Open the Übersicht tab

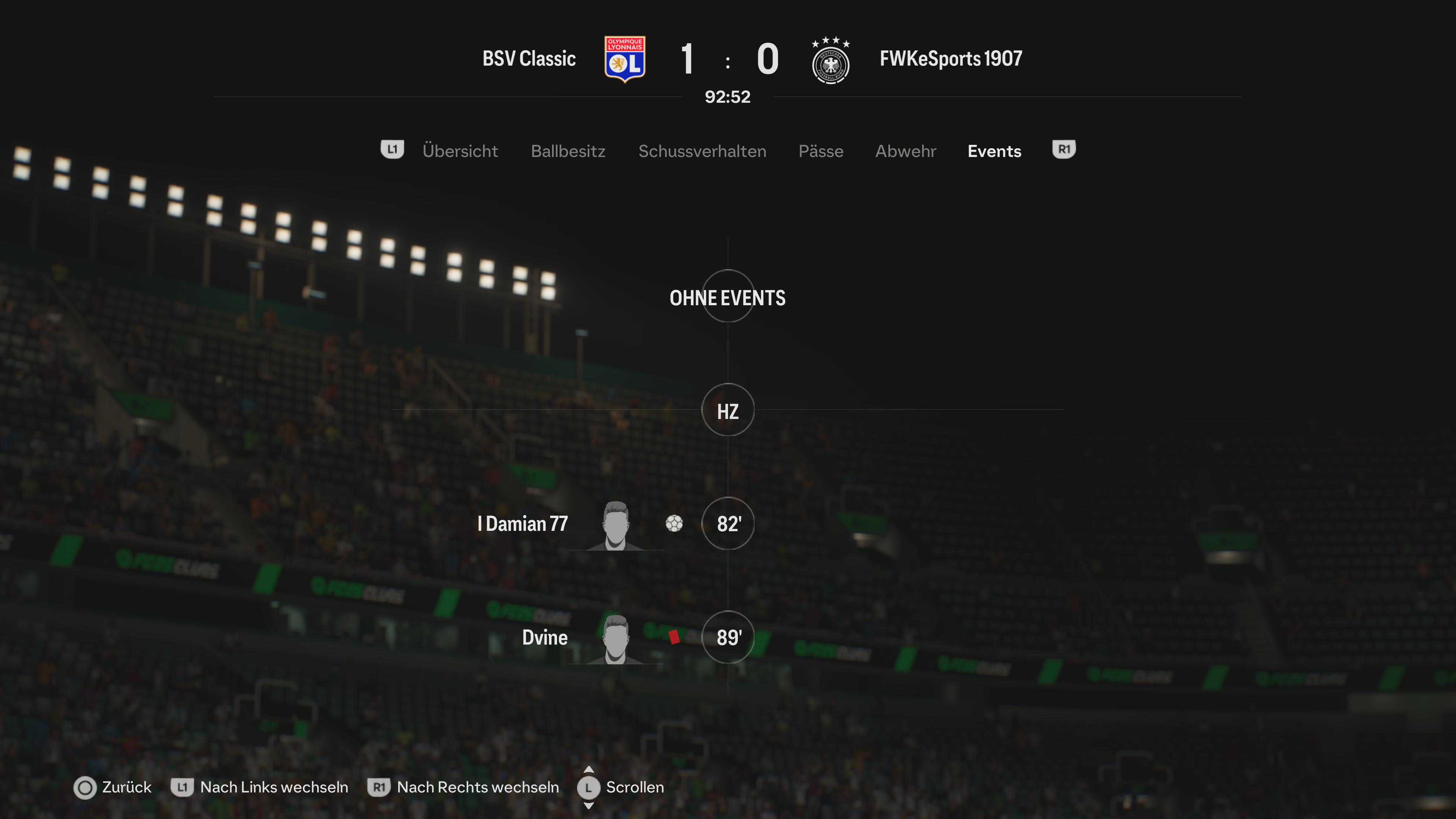pos(460,151)
